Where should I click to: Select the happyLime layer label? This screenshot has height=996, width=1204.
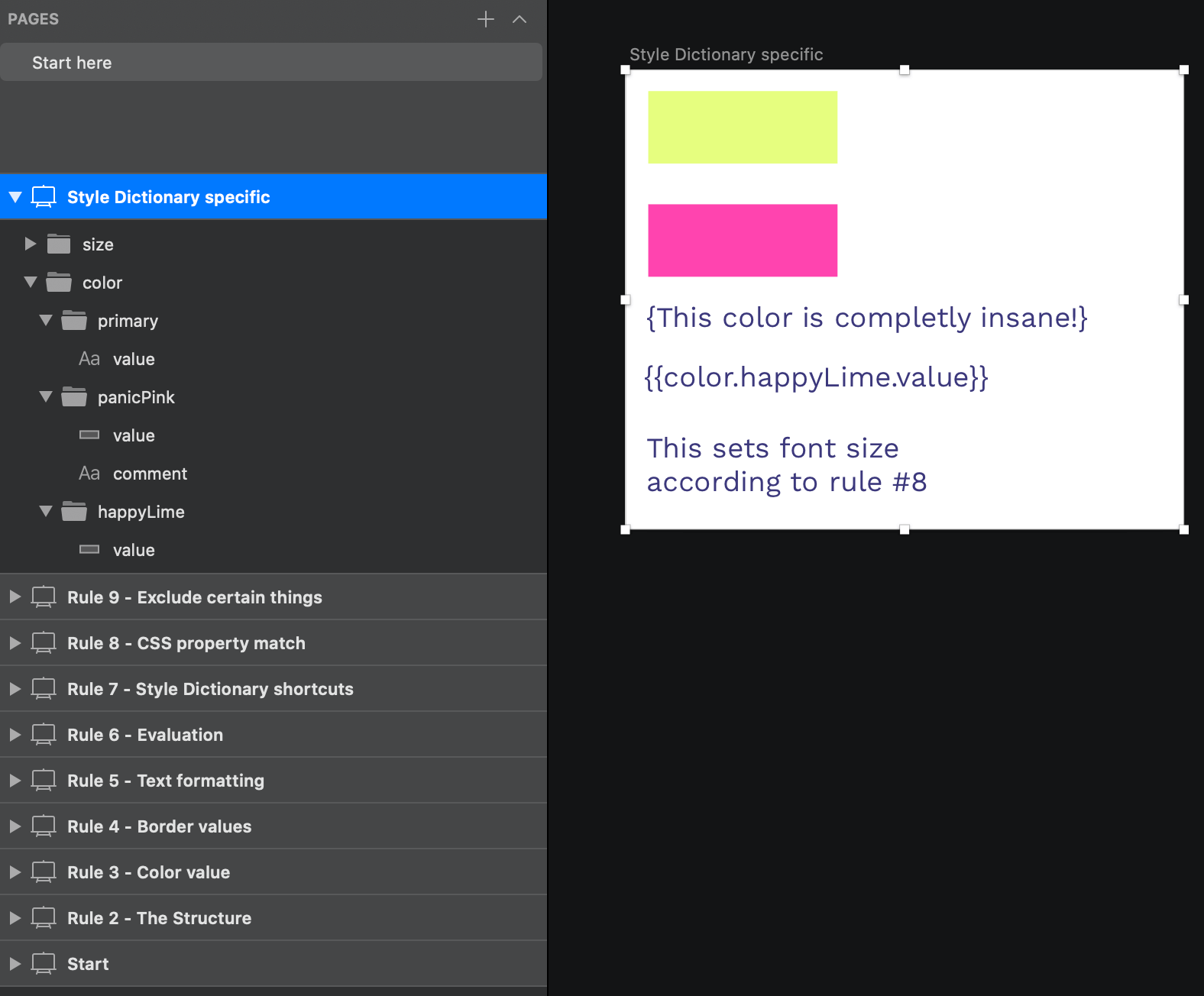(x=141, y=512)
